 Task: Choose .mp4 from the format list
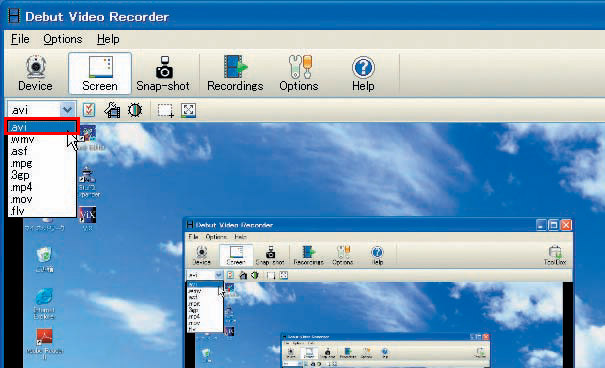pyautogui.click(x=42, y=187)
